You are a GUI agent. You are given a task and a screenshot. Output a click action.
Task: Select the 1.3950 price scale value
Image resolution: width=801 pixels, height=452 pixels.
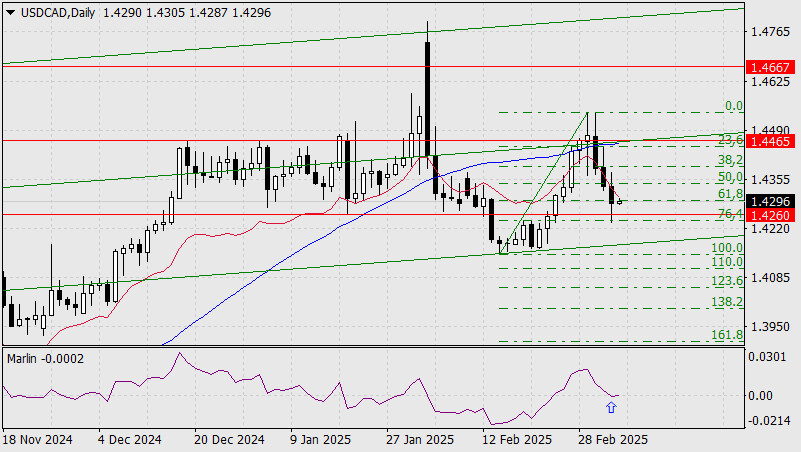point(770,326)
